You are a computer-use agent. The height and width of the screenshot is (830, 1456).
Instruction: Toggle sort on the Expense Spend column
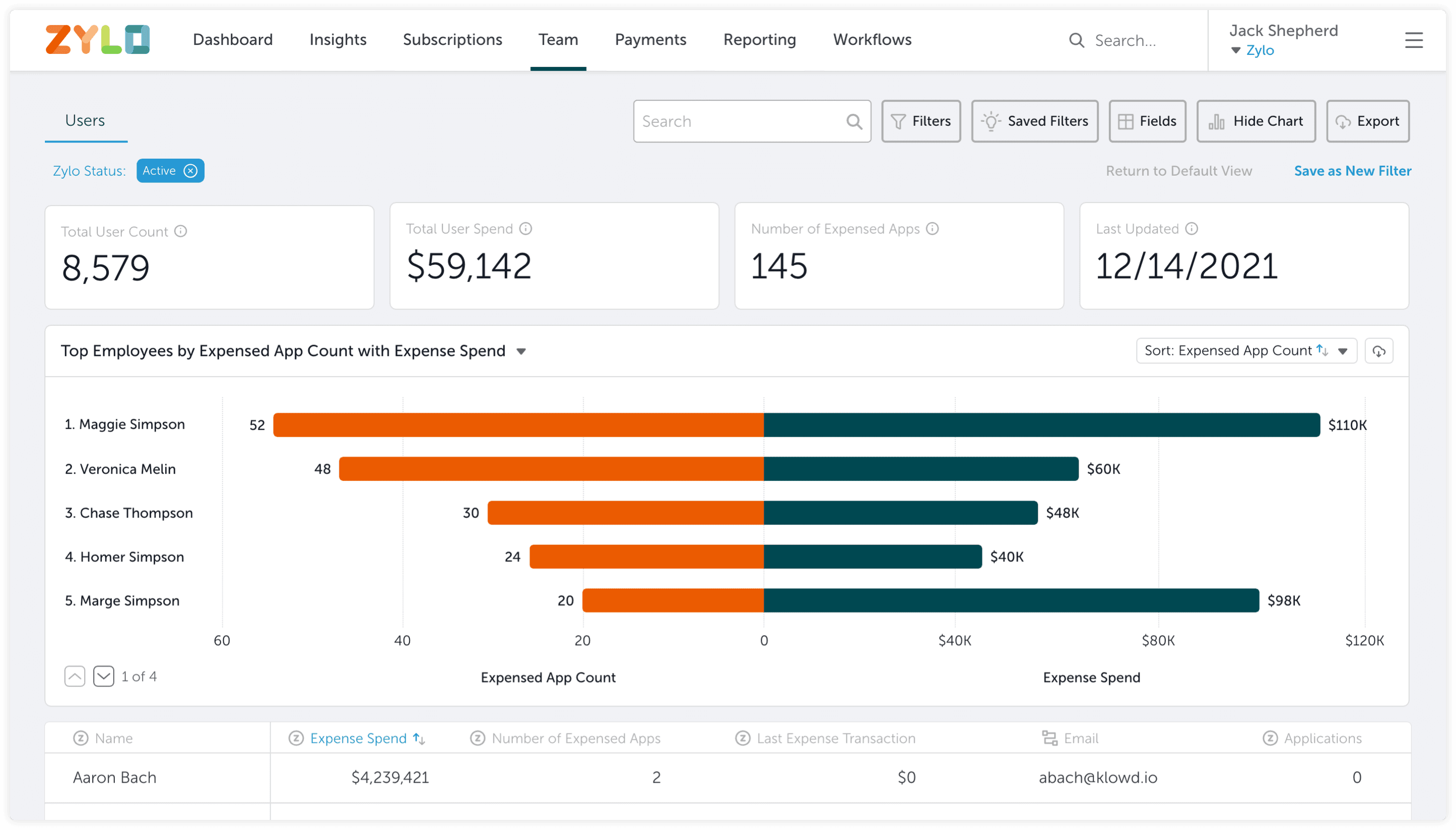tap(419, 739)
